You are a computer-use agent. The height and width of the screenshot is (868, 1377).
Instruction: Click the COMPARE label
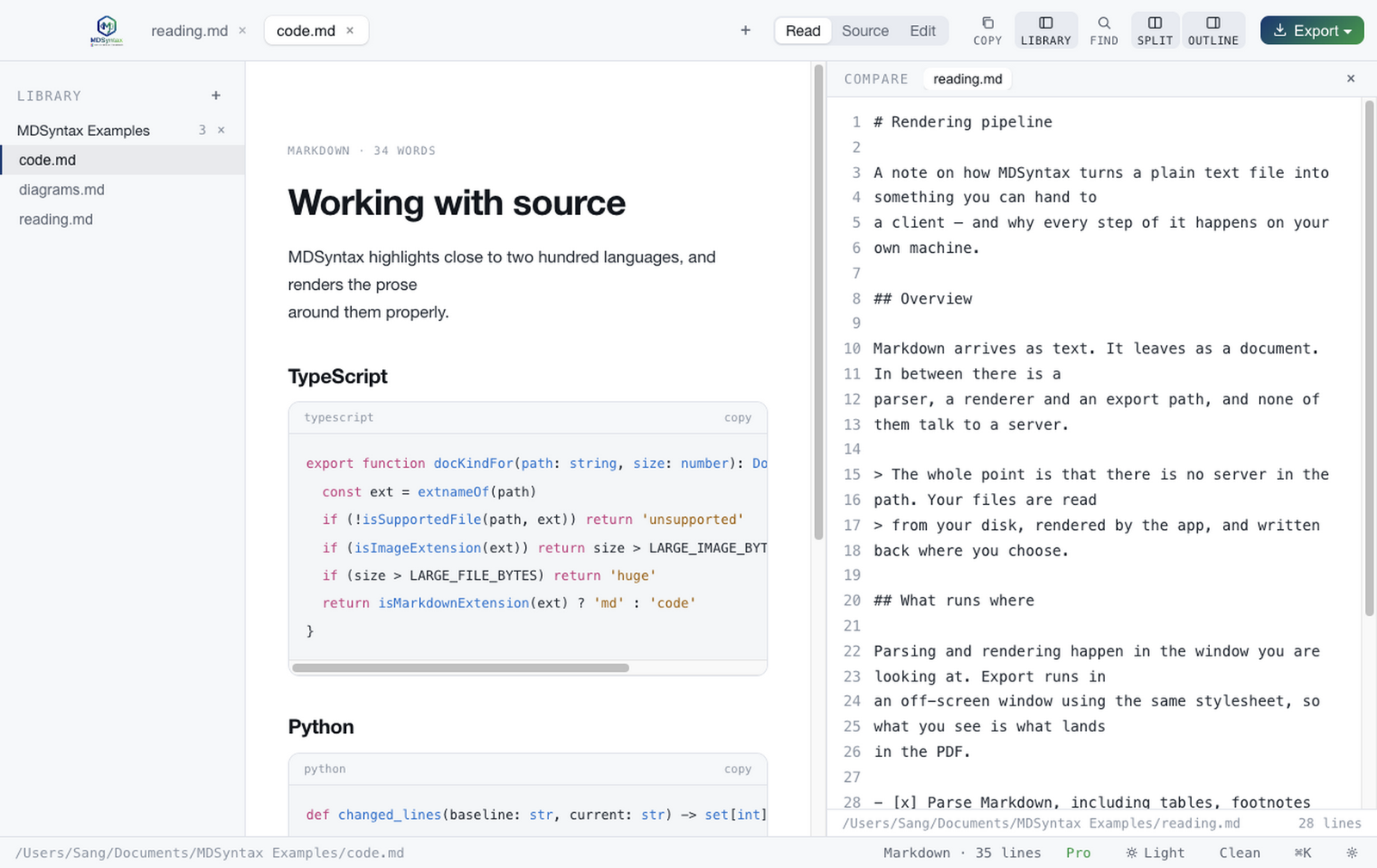876,79
